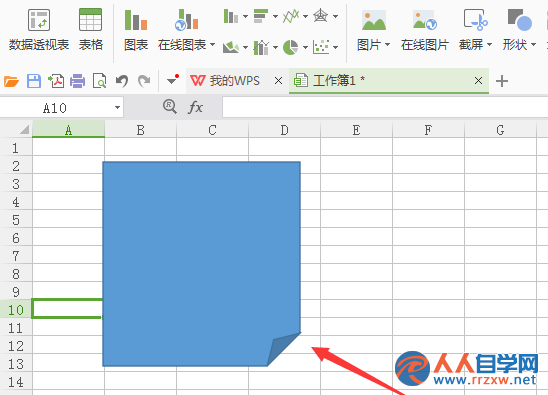Screen dimensions: 548x395
Task: Expand the bar chart dropdown arrow
Action: [x=275, y=16]
